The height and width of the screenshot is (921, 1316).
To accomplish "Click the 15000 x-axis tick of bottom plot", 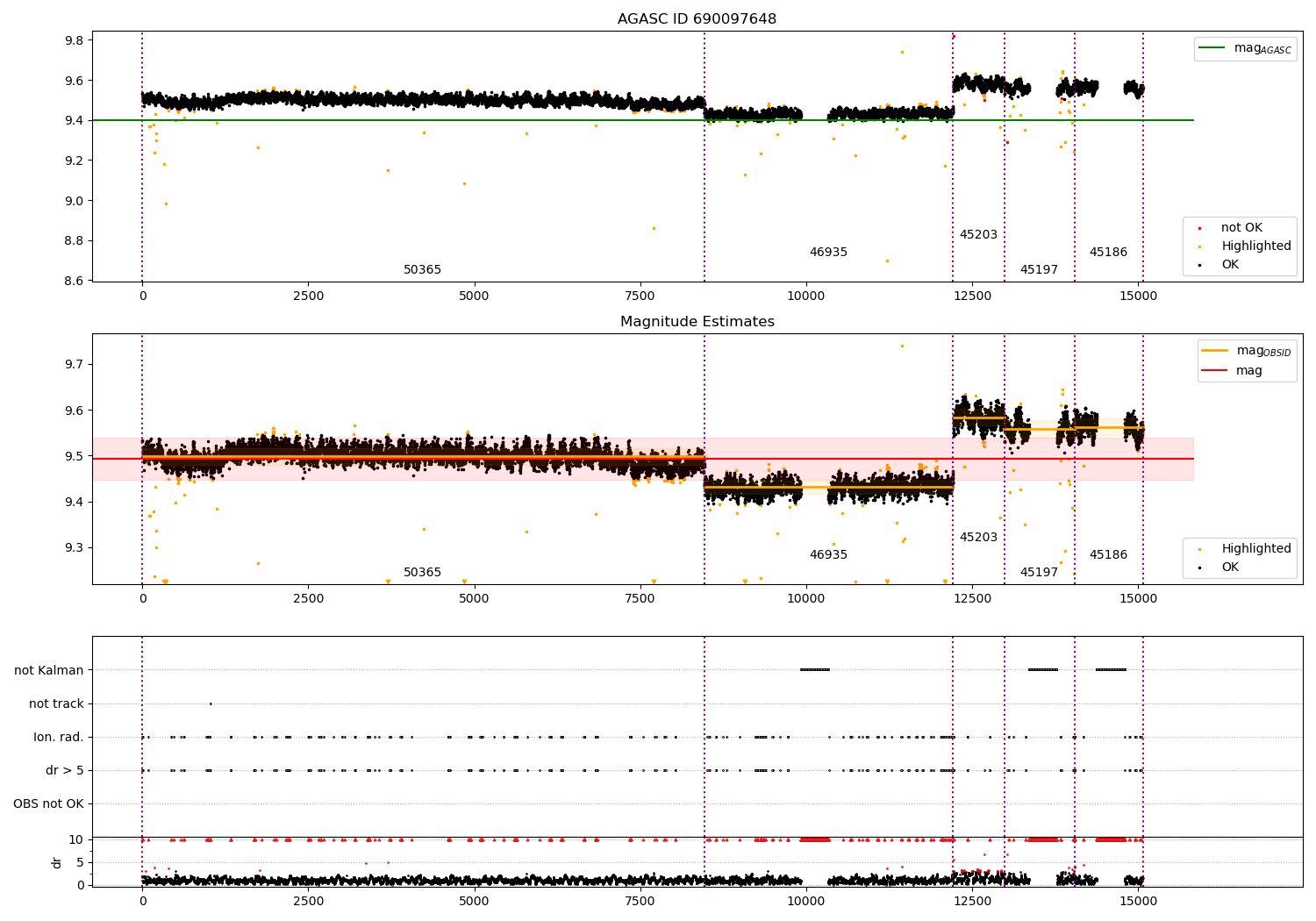I will 1138,901.
